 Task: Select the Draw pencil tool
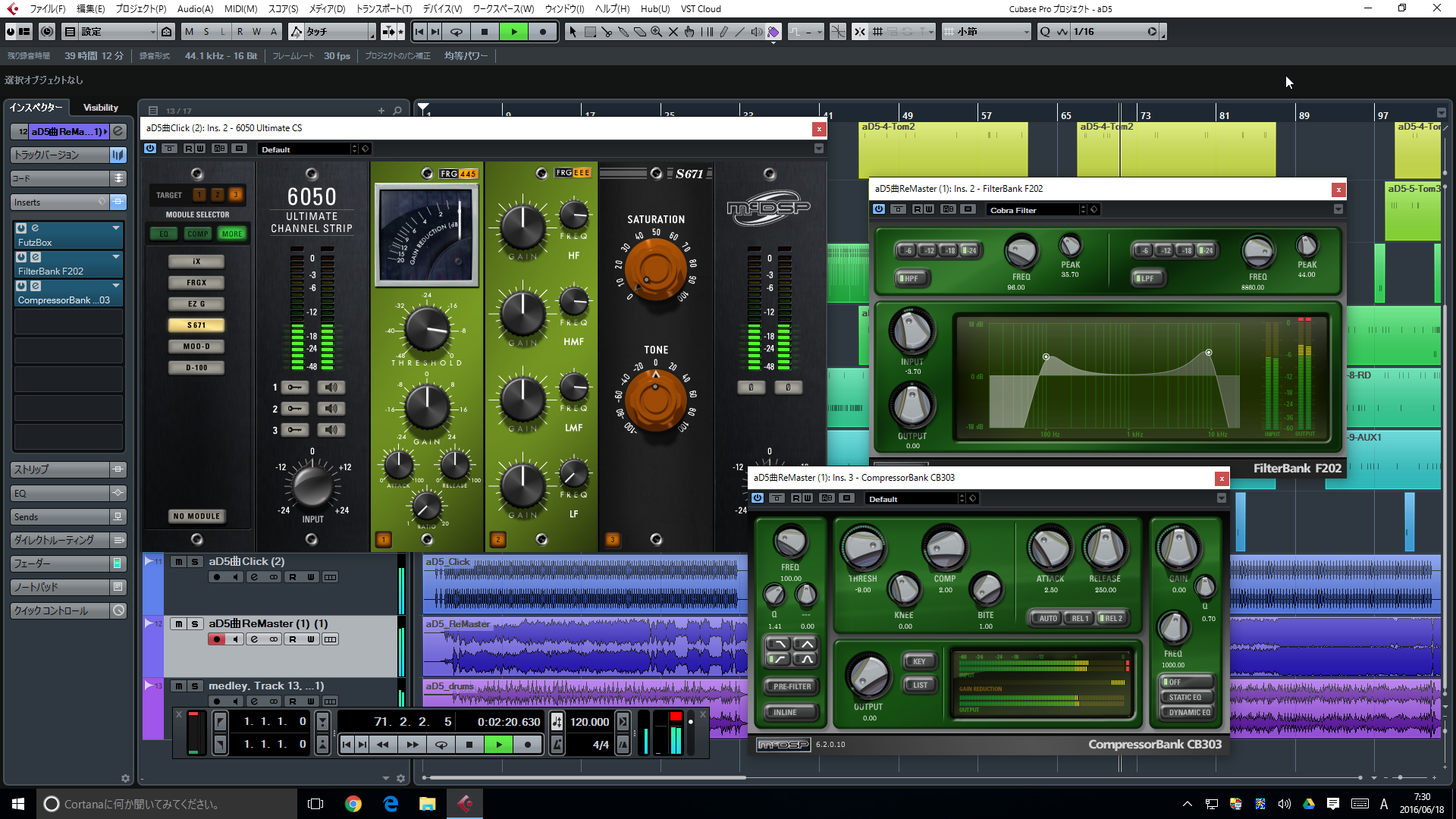[723, 32]
